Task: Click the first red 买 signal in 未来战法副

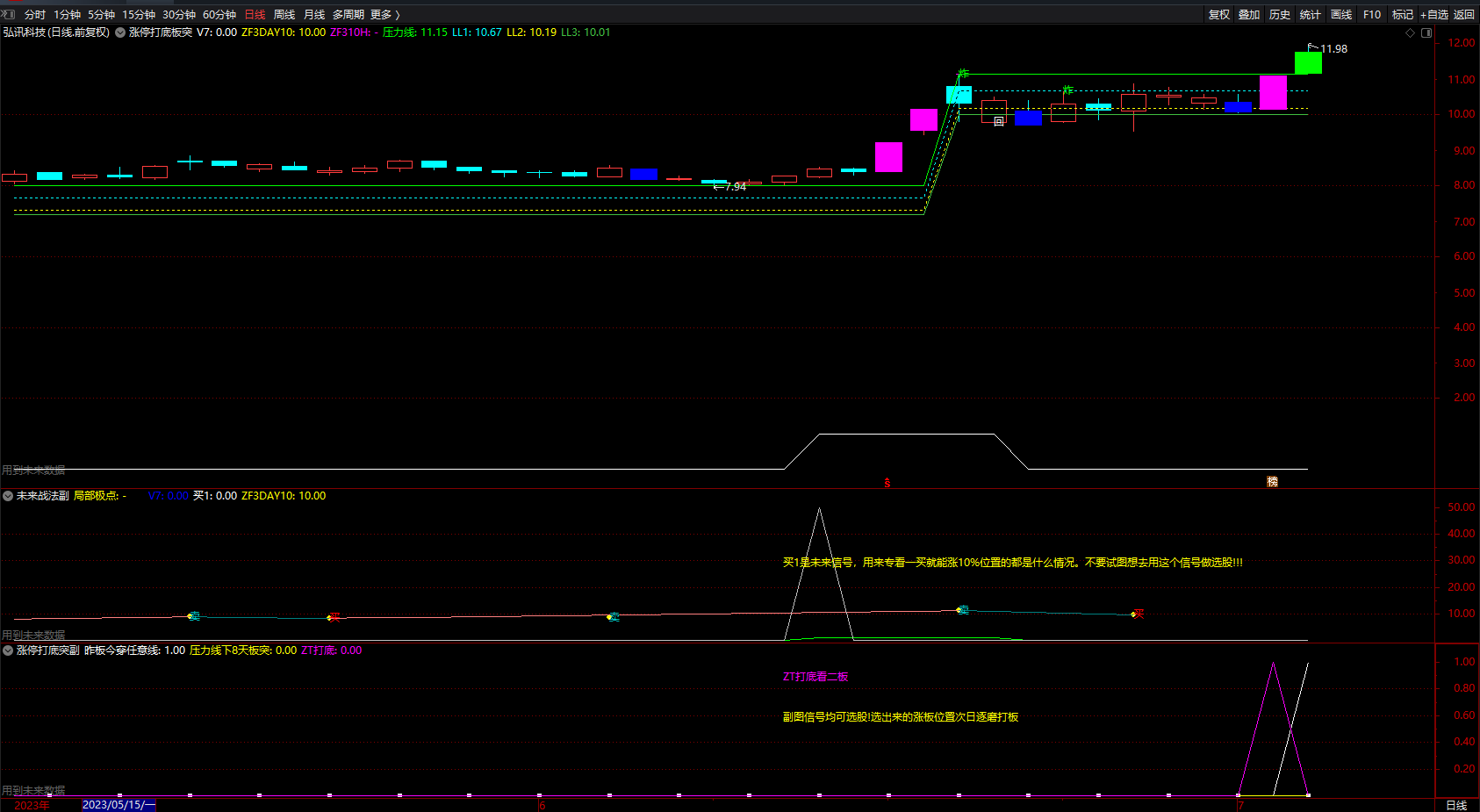Action: tap(334, 617)
